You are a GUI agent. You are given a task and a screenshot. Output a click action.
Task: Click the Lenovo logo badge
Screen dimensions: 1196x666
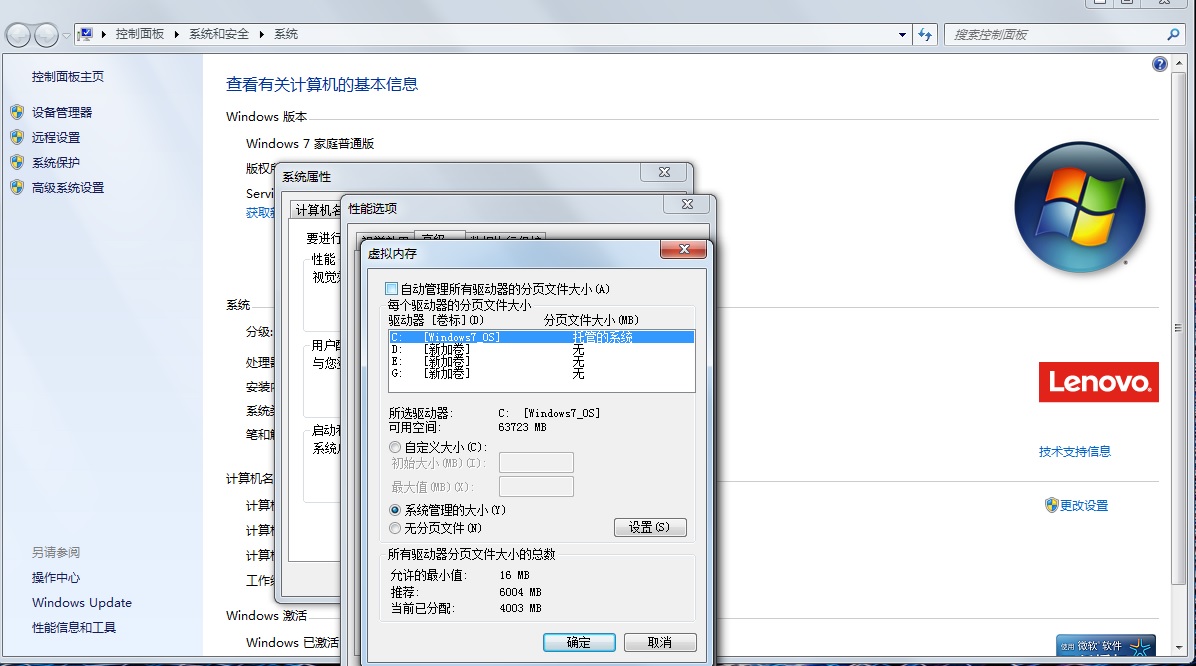(1098, 382)
